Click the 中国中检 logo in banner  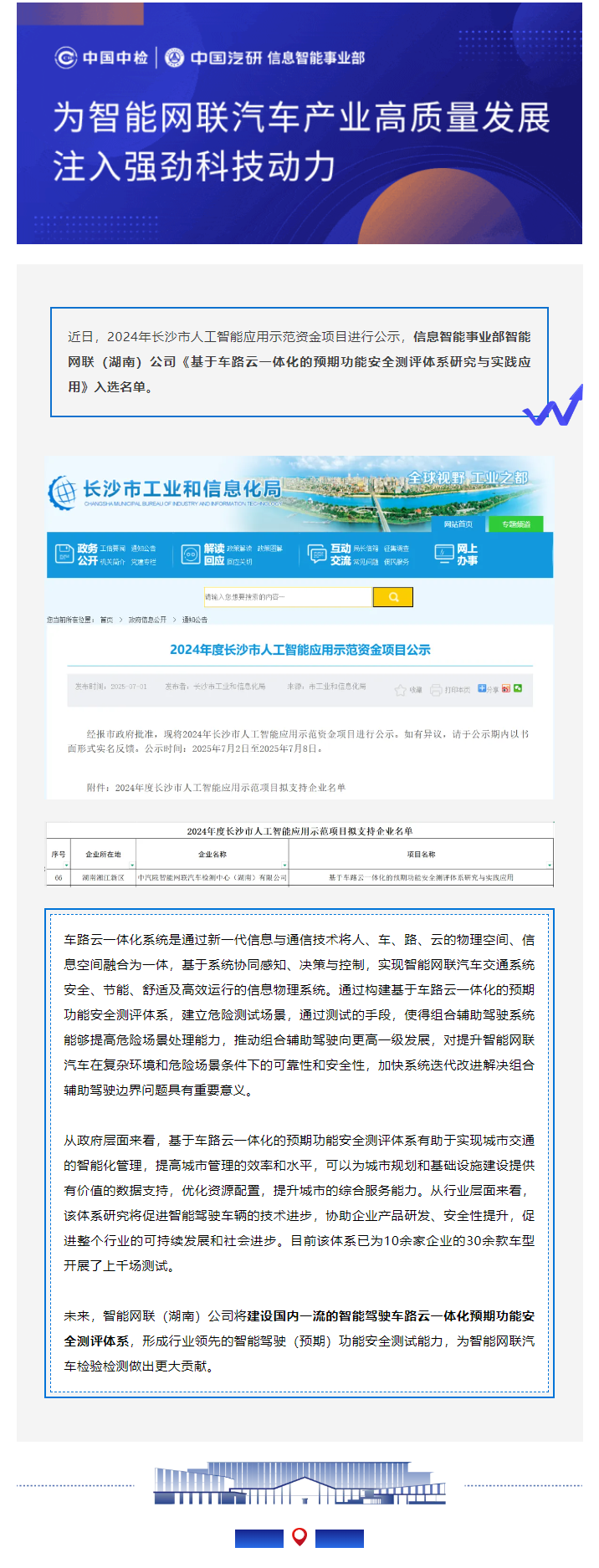[101, 58]
